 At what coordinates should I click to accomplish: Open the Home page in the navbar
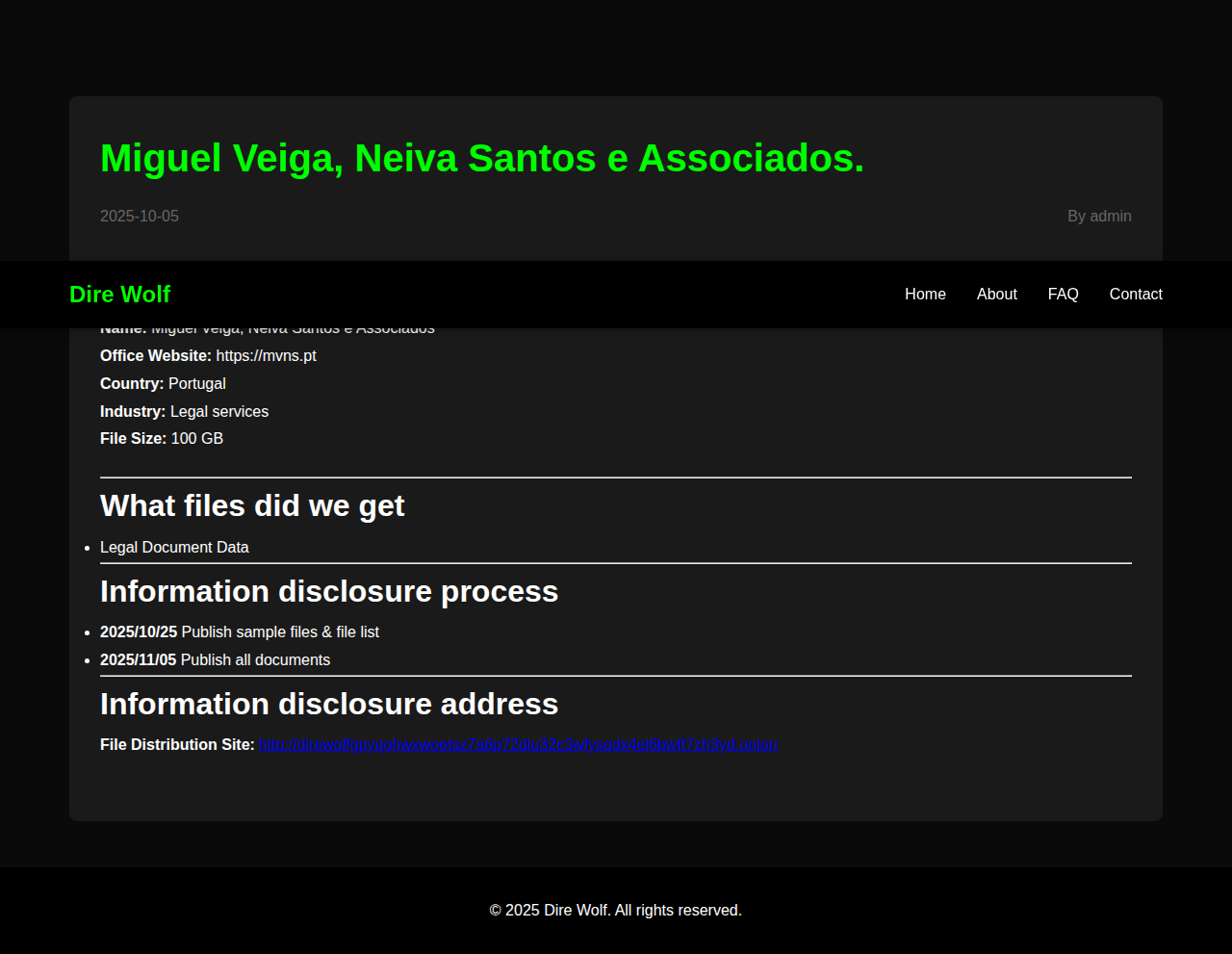point(925,295)
